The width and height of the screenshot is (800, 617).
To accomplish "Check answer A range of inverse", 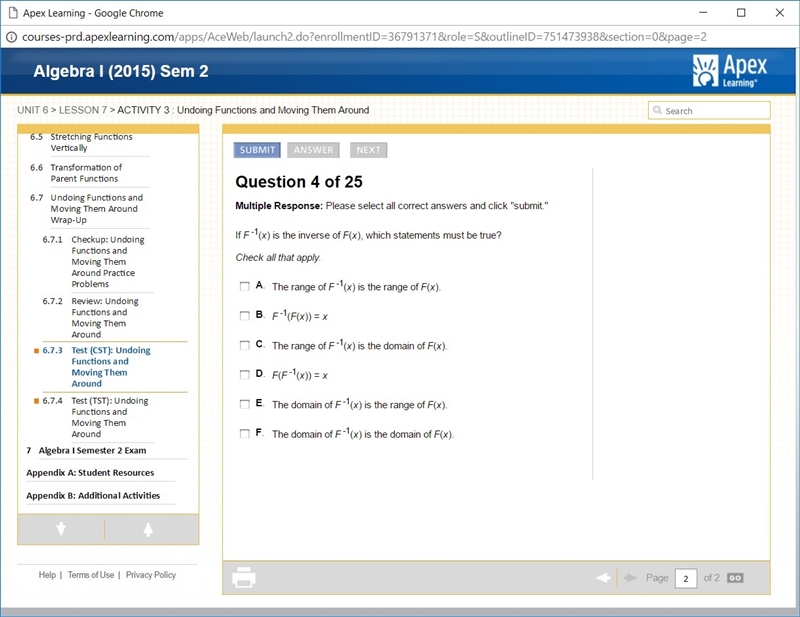I will [x=244, y=286].
